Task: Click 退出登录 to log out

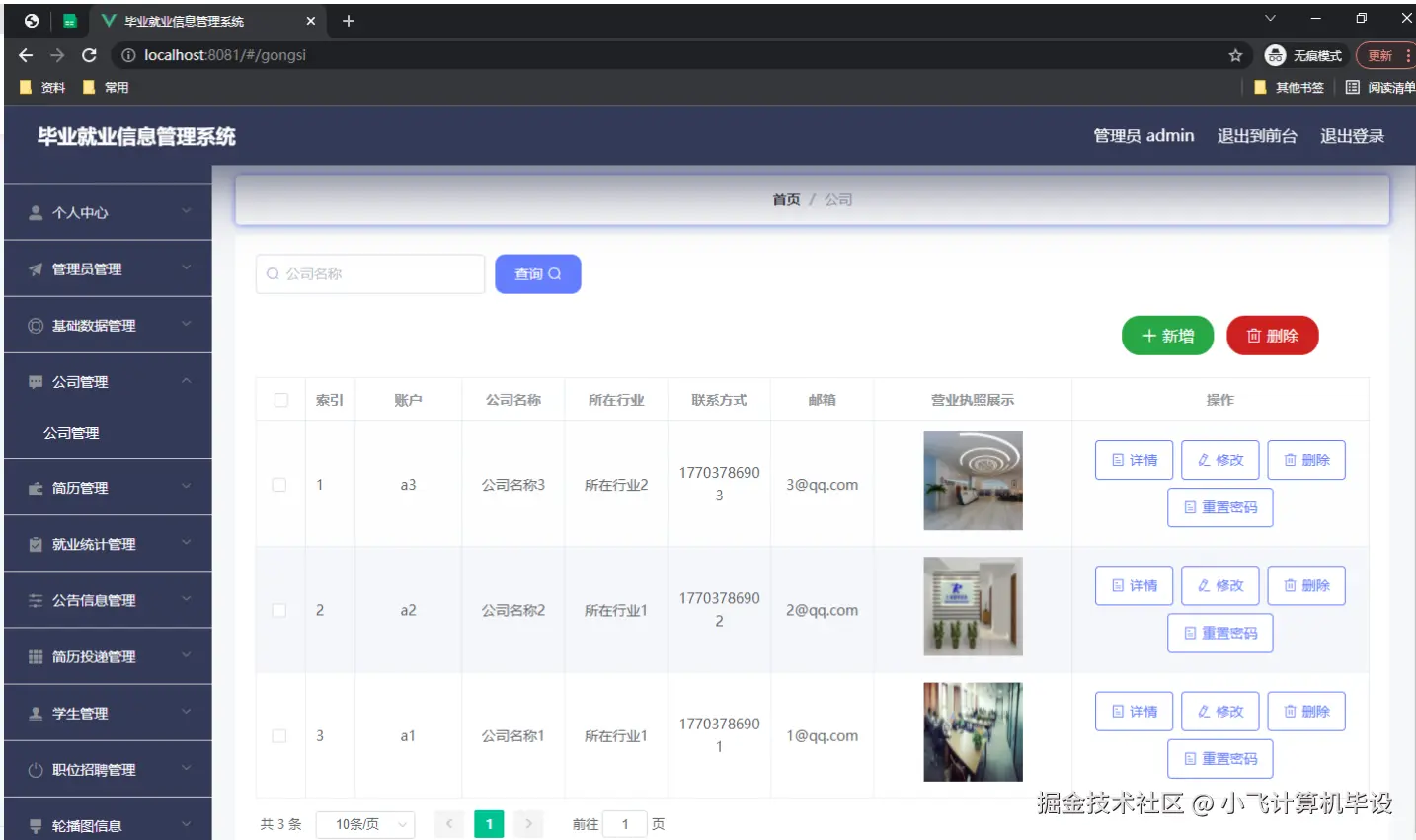Action: coord(1352,136)
